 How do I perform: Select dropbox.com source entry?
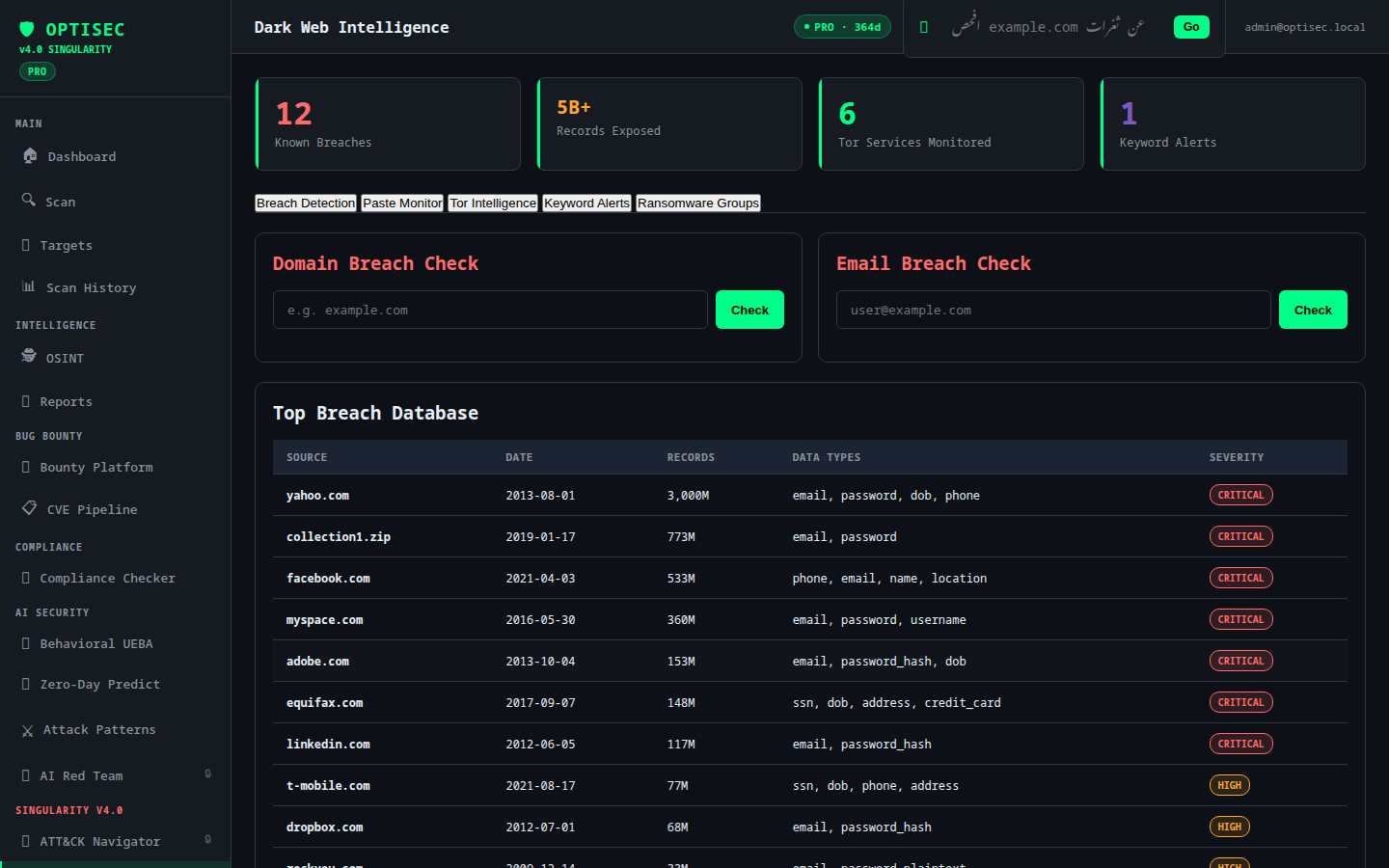click(x=325, y=827)
